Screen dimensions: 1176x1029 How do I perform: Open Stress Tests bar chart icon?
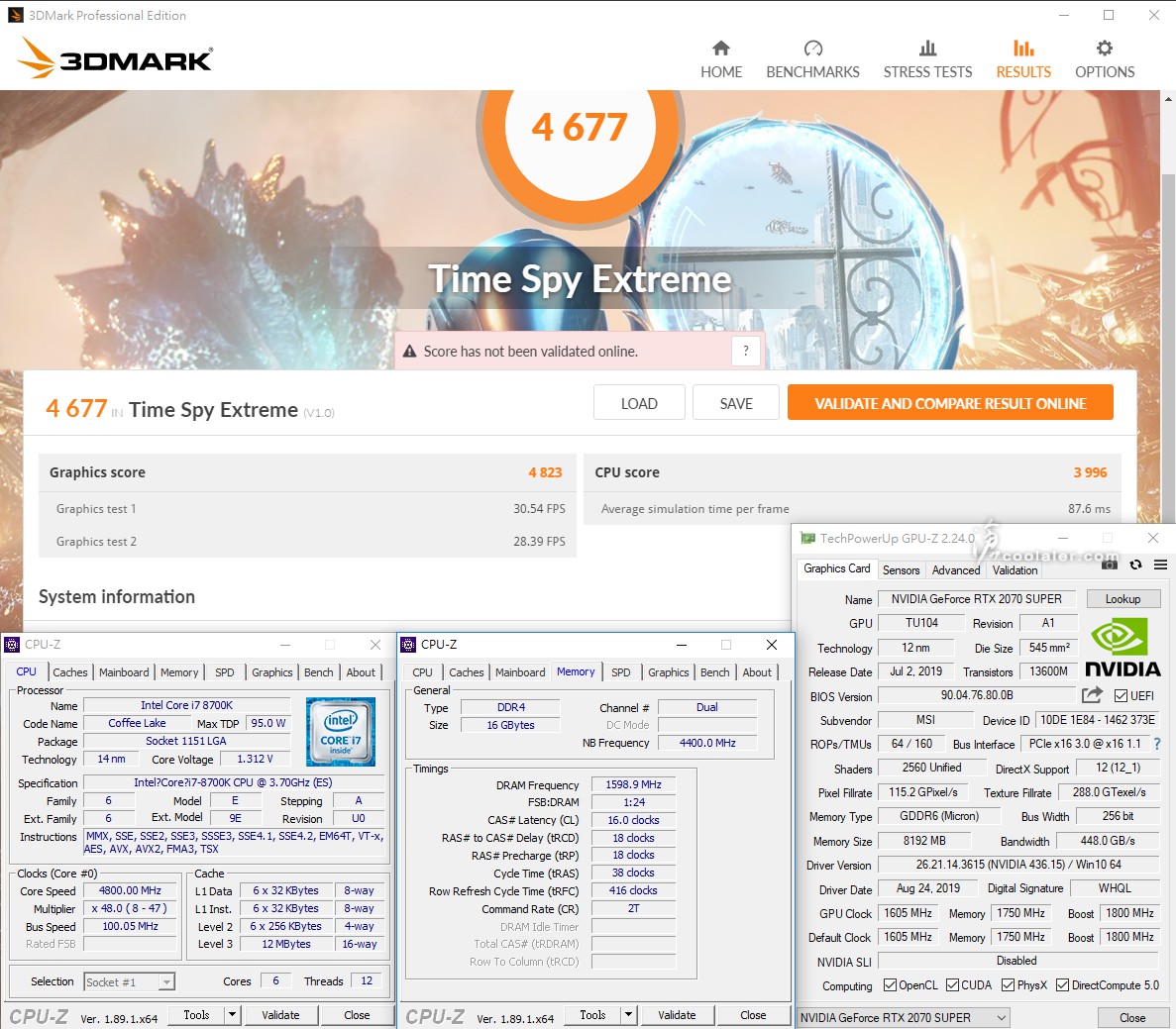pyautogui.click(x=927, y=49)
